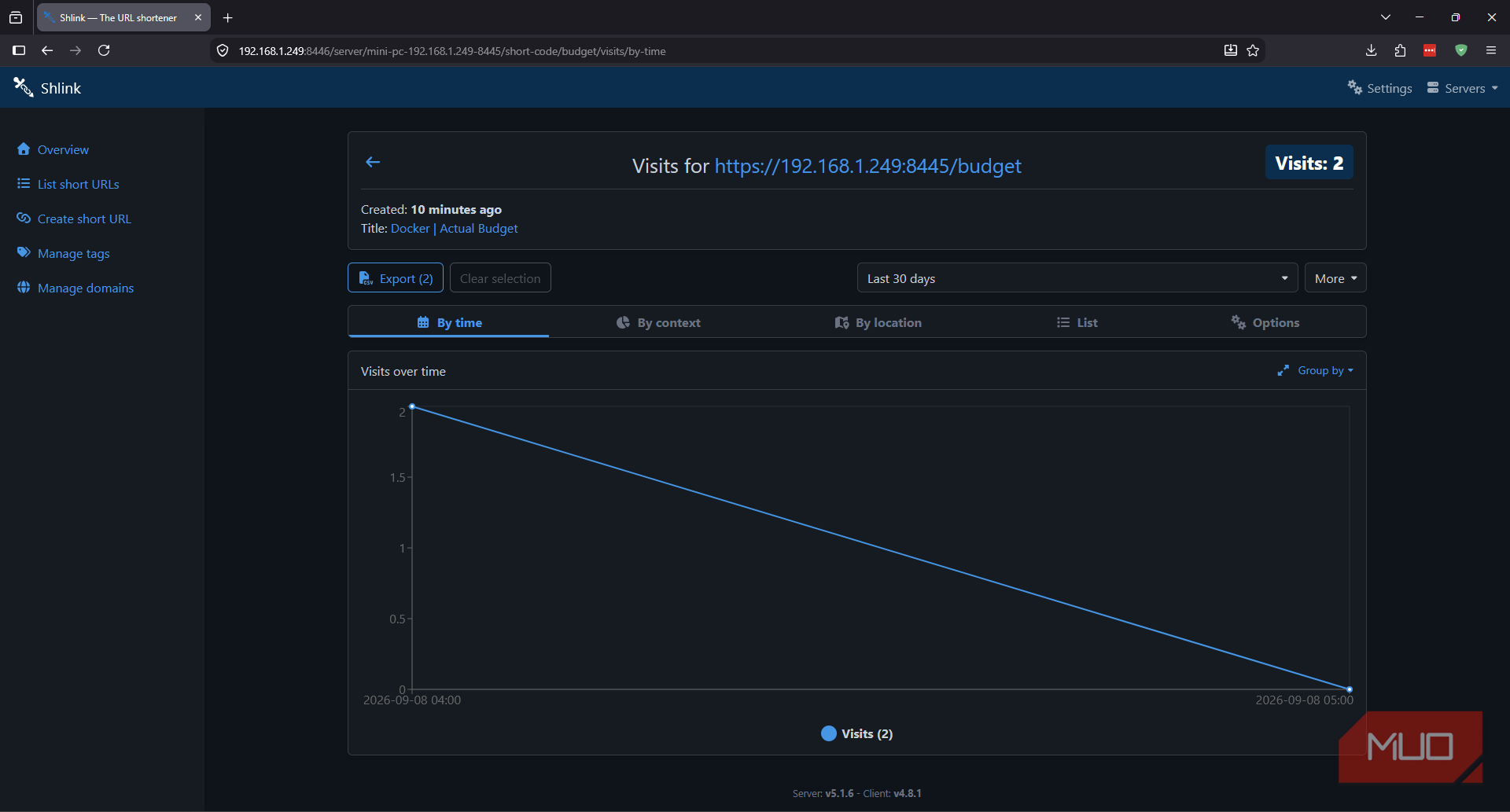Click the green shield extension icon
This screenshot has width=1510, height=812.
coord(1460,50)
